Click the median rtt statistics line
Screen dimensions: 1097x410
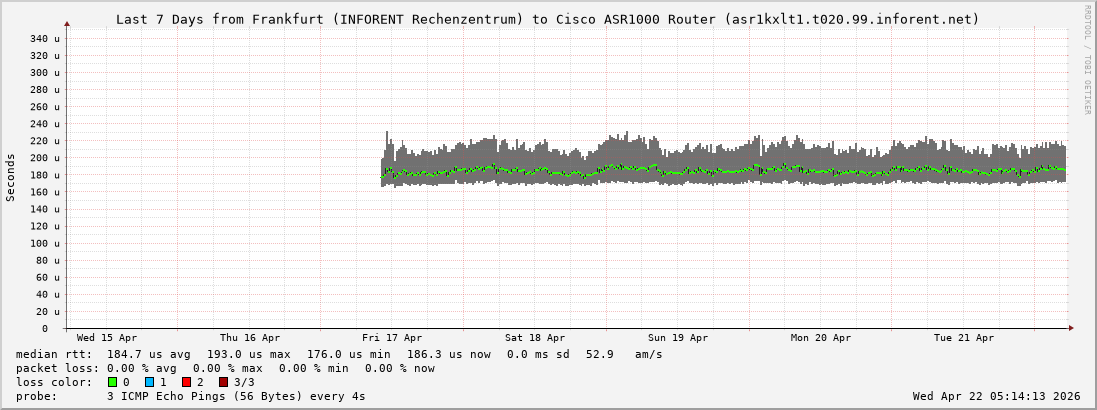[x=339, y=354]
